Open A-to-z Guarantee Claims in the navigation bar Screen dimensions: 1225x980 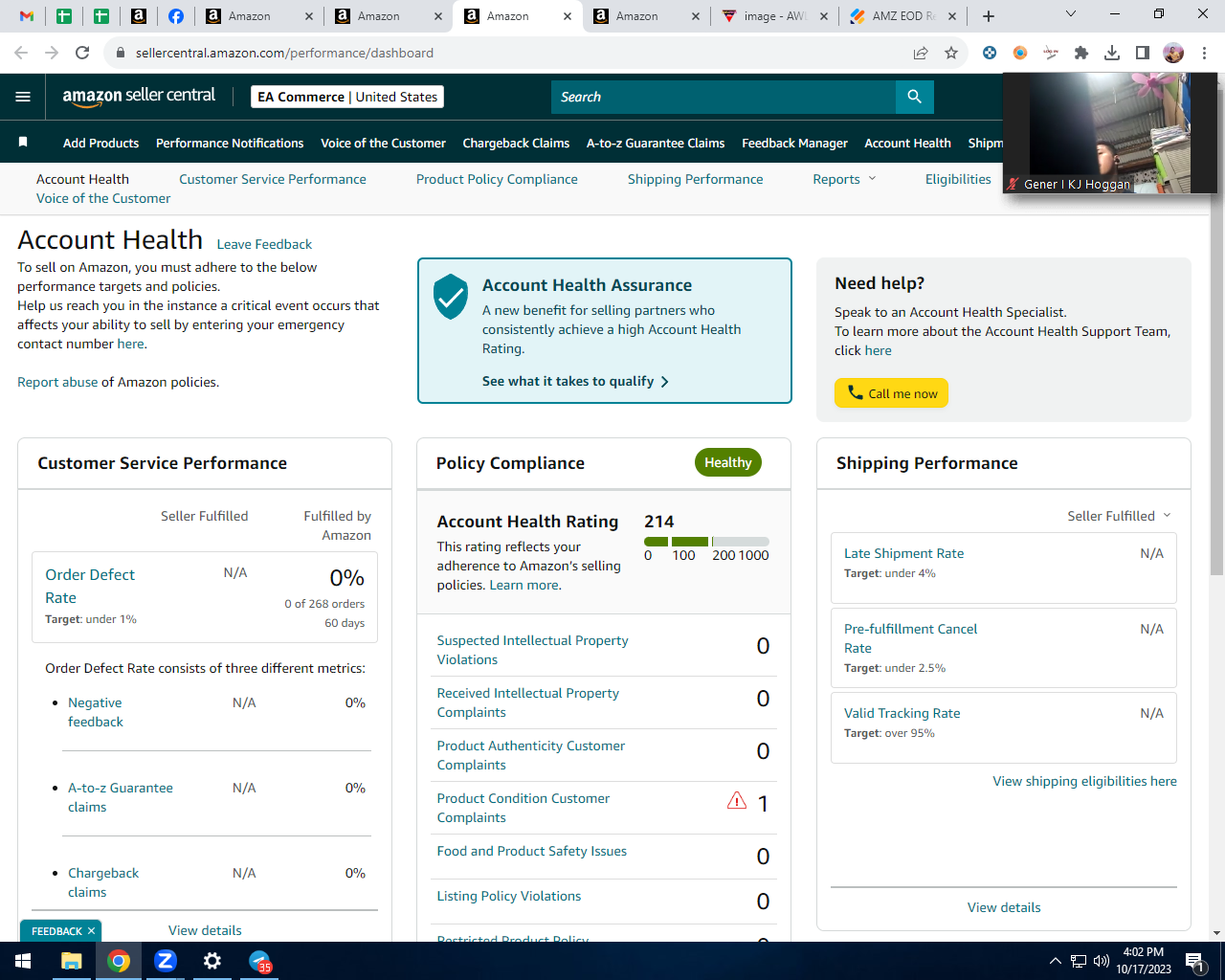point(656,143)
